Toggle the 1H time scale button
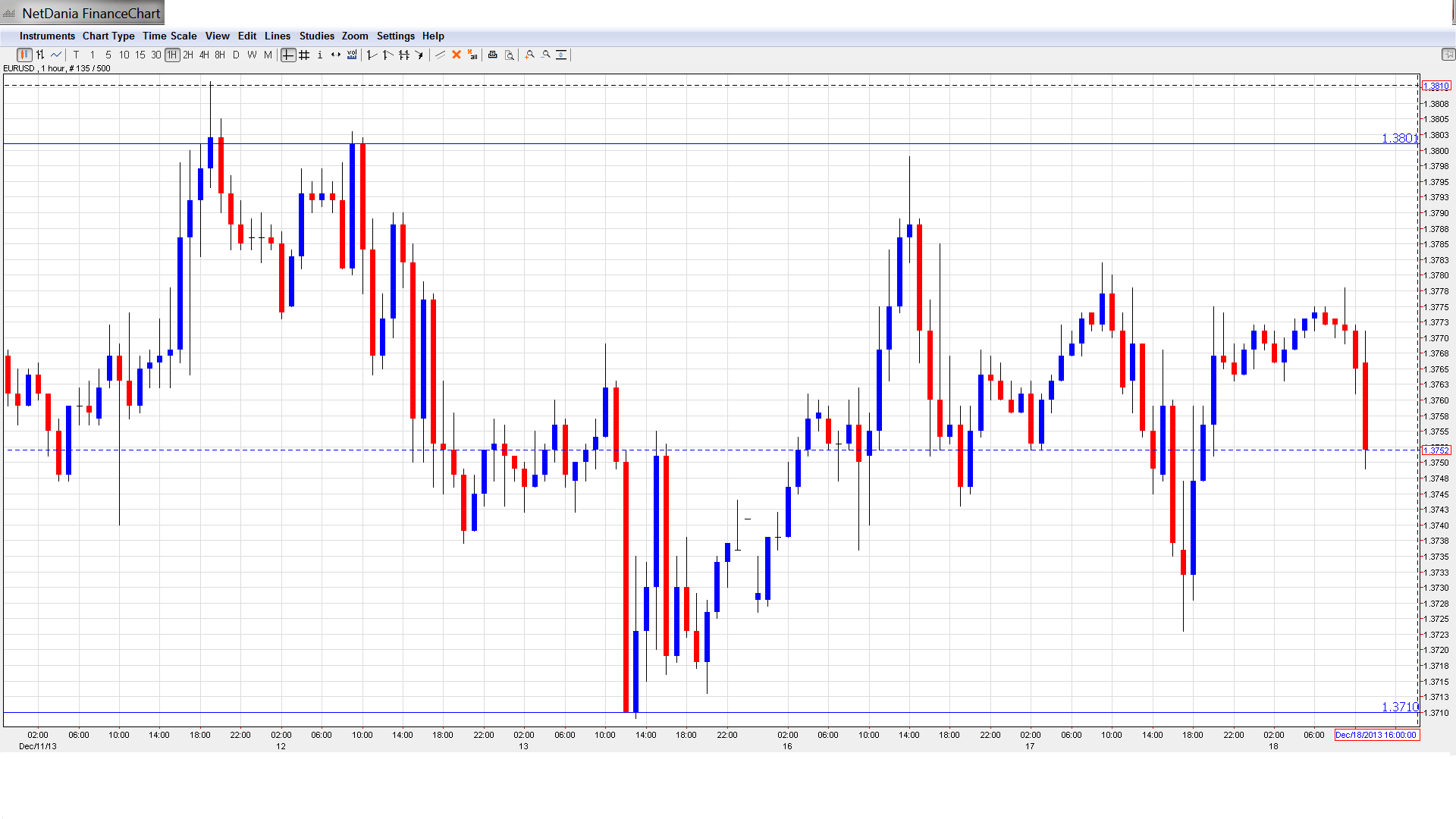Viewport: 1456px width, 819px height. [x=172, y=55]
